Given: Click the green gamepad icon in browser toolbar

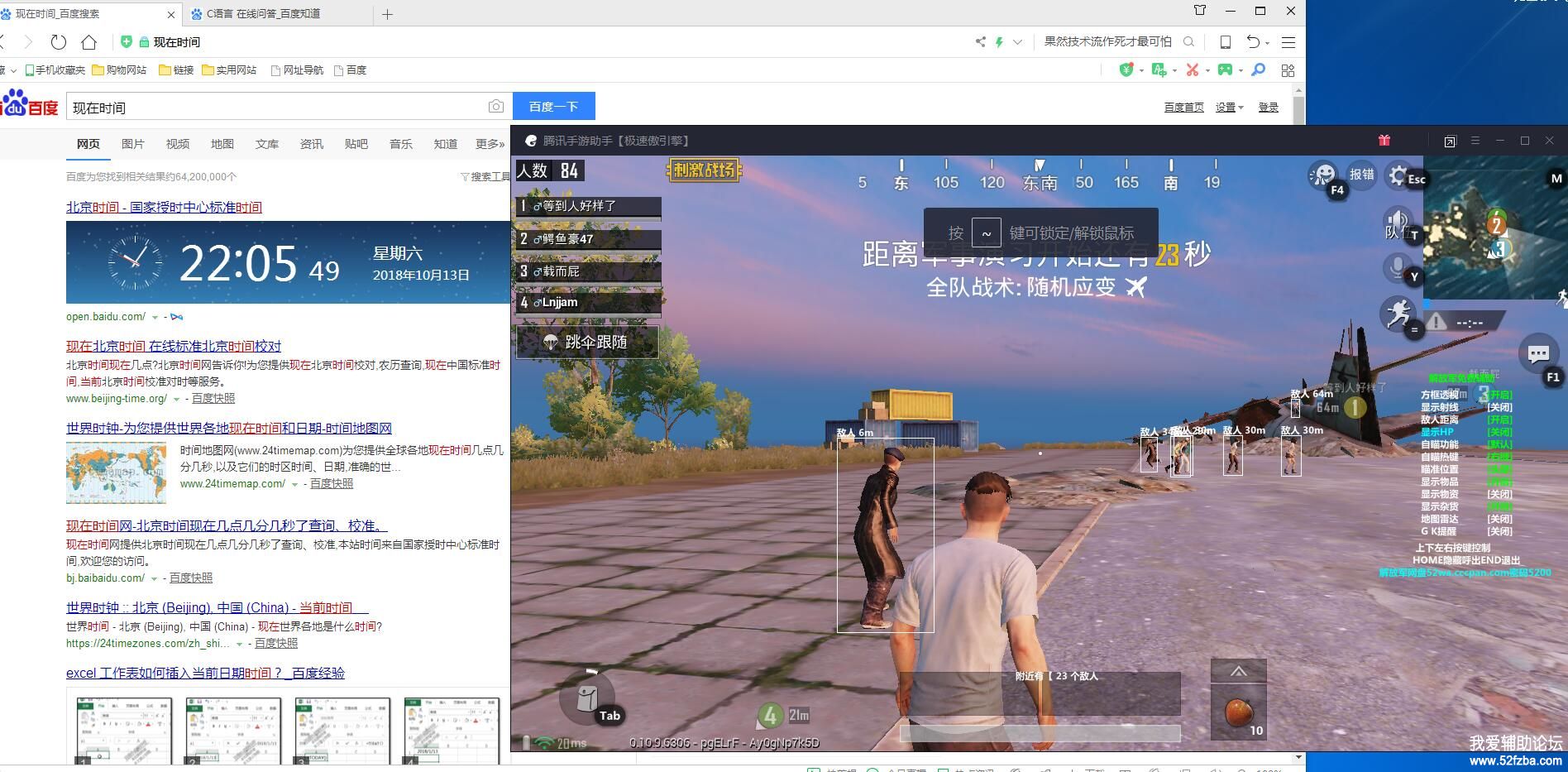Looking at the screenshot, I should tap(1225, 70).
